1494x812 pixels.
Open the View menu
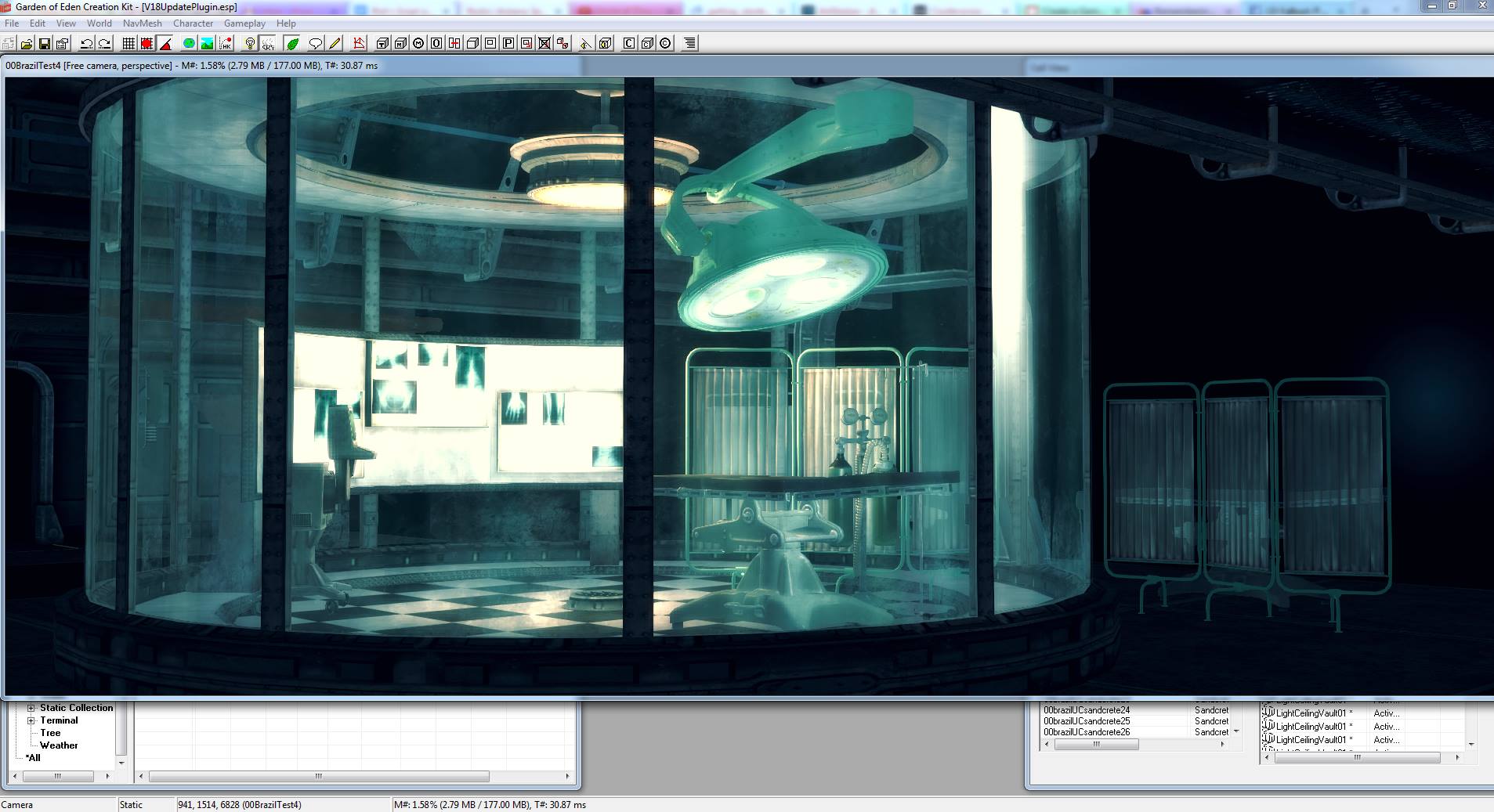coord(66,23)
